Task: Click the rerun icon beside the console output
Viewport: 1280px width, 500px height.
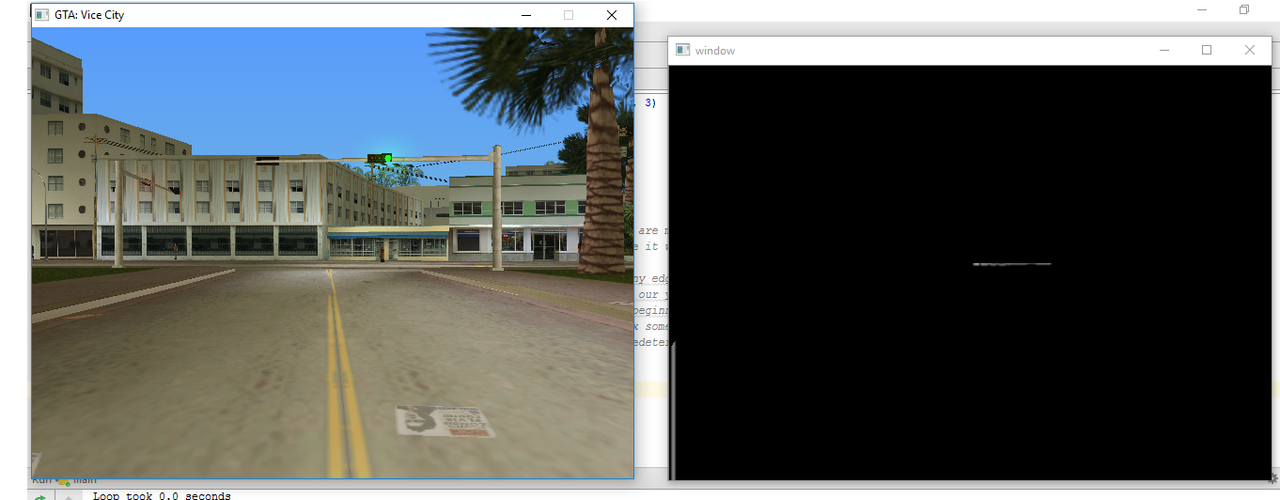Action: 41,496
